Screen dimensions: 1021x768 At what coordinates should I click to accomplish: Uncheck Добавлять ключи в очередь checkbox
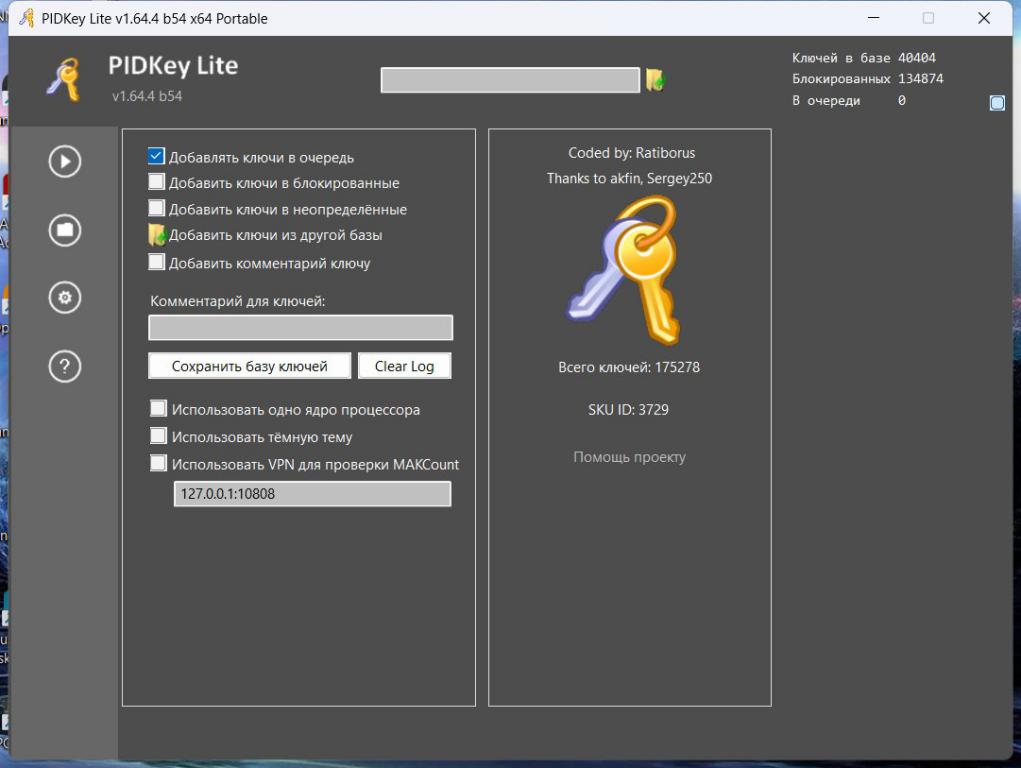[156, 156]
